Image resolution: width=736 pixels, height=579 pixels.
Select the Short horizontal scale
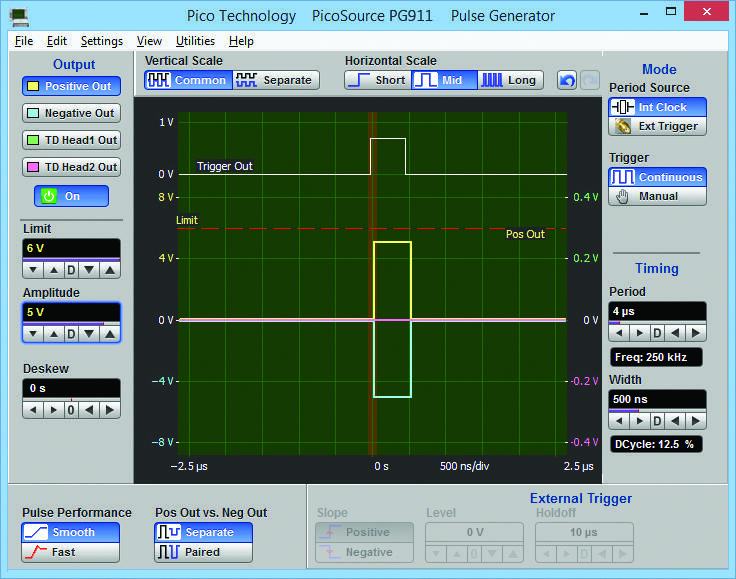tap(377, 80)
